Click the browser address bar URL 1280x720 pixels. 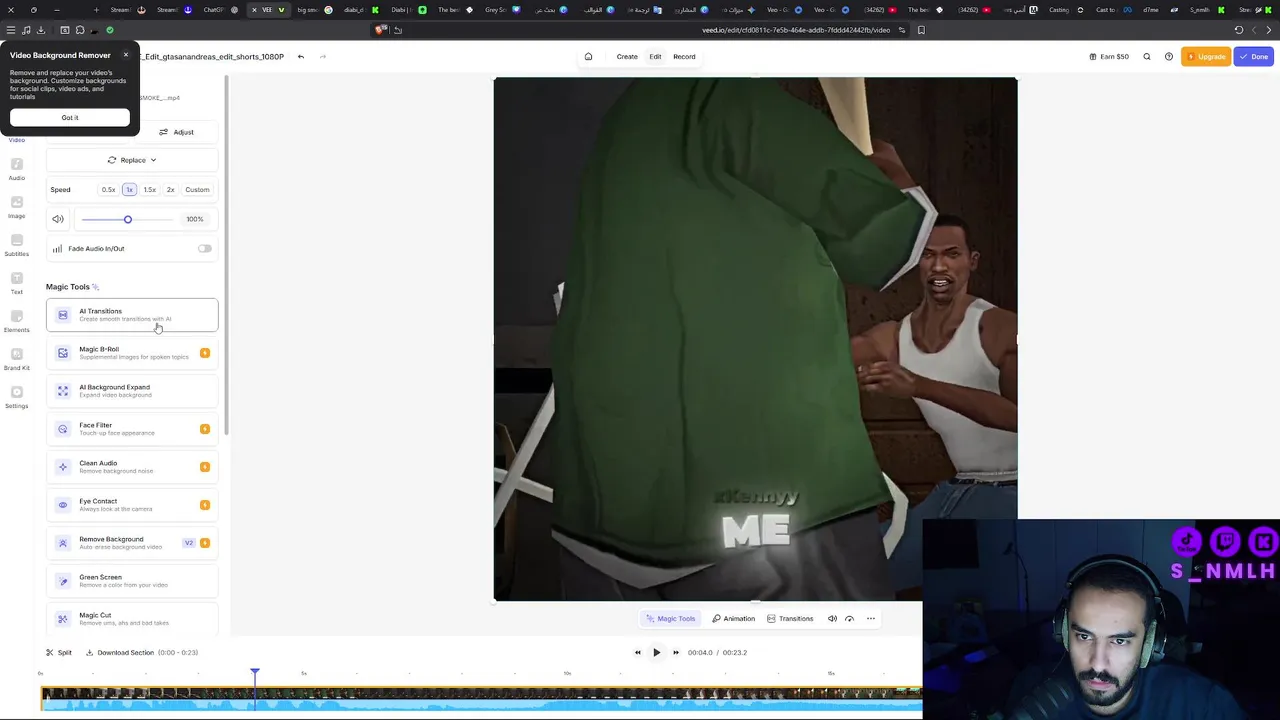pos(796,30)
